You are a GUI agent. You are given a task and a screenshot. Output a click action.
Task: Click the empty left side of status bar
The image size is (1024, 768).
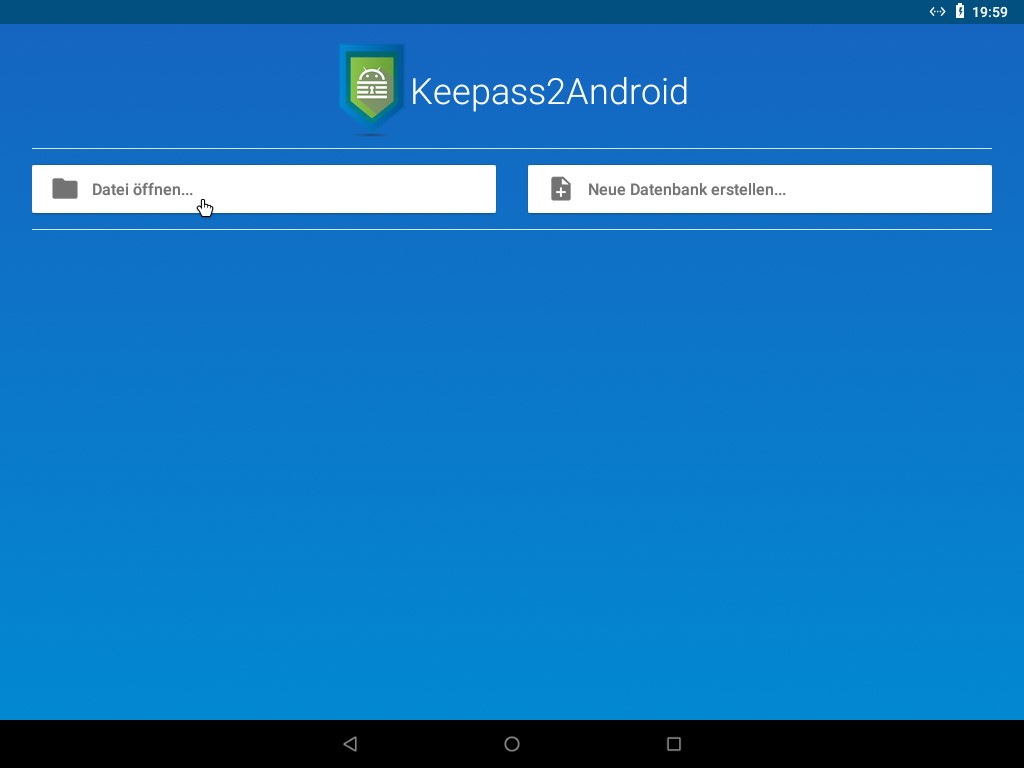[300, 12]
